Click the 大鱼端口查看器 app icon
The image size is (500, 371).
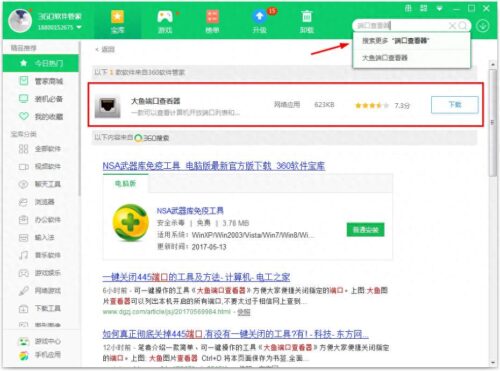107,106
